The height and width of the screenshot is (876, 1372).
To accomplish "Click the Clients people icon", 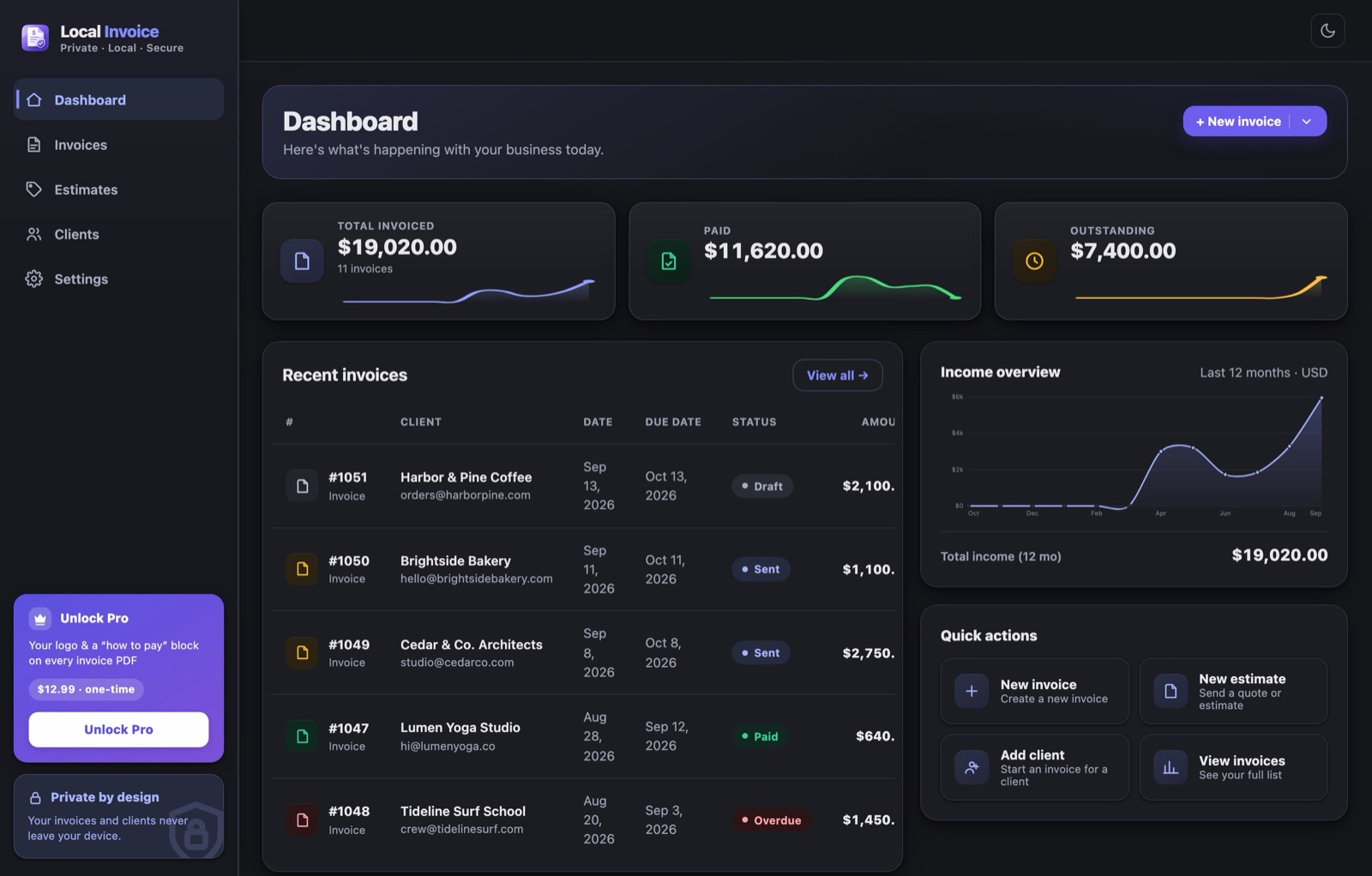I will [x=34, y=234].
